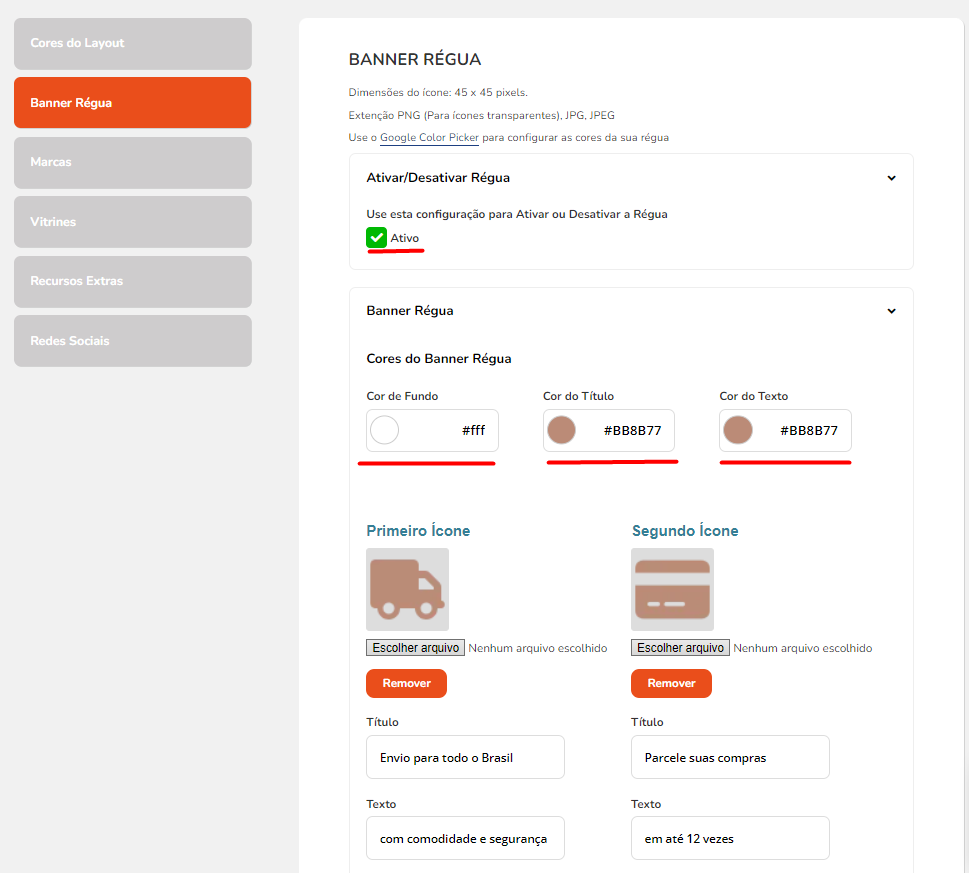
Task: Select the Marcas menu item
Action: click(133, 162)
